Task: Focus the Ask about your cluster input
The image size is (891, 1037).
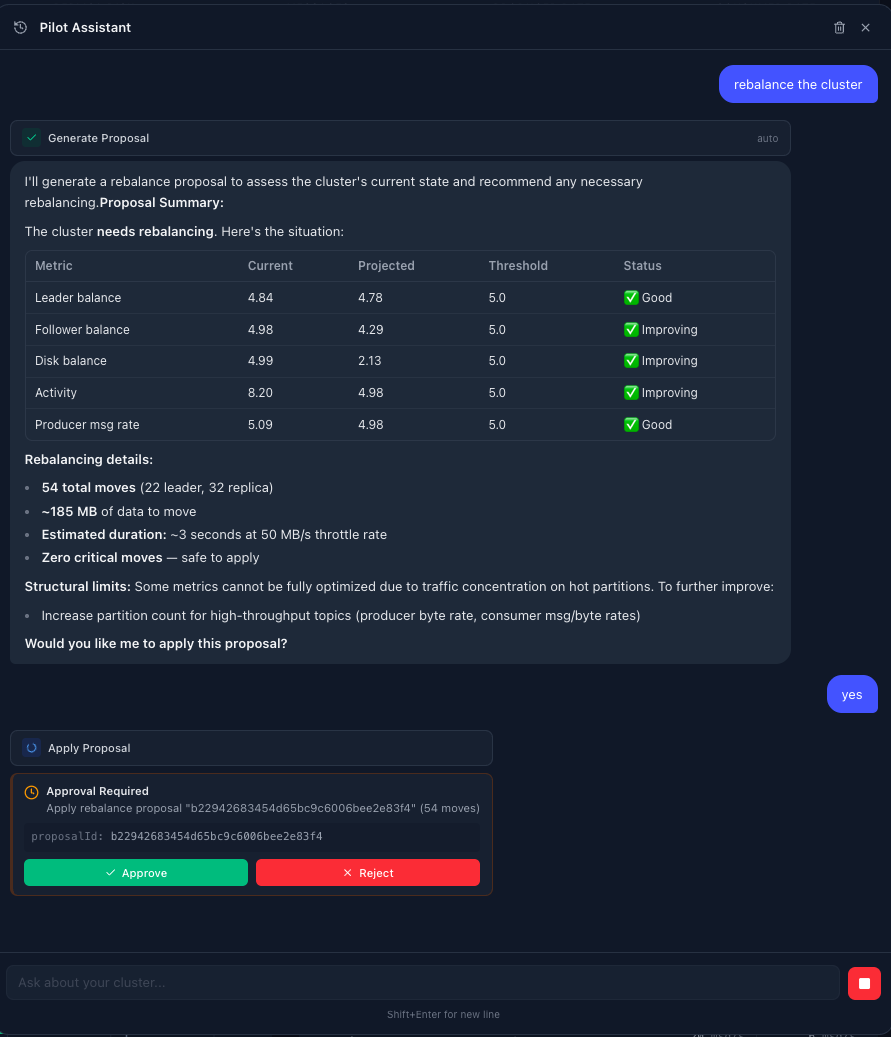Action: click(x=423, y=982)
